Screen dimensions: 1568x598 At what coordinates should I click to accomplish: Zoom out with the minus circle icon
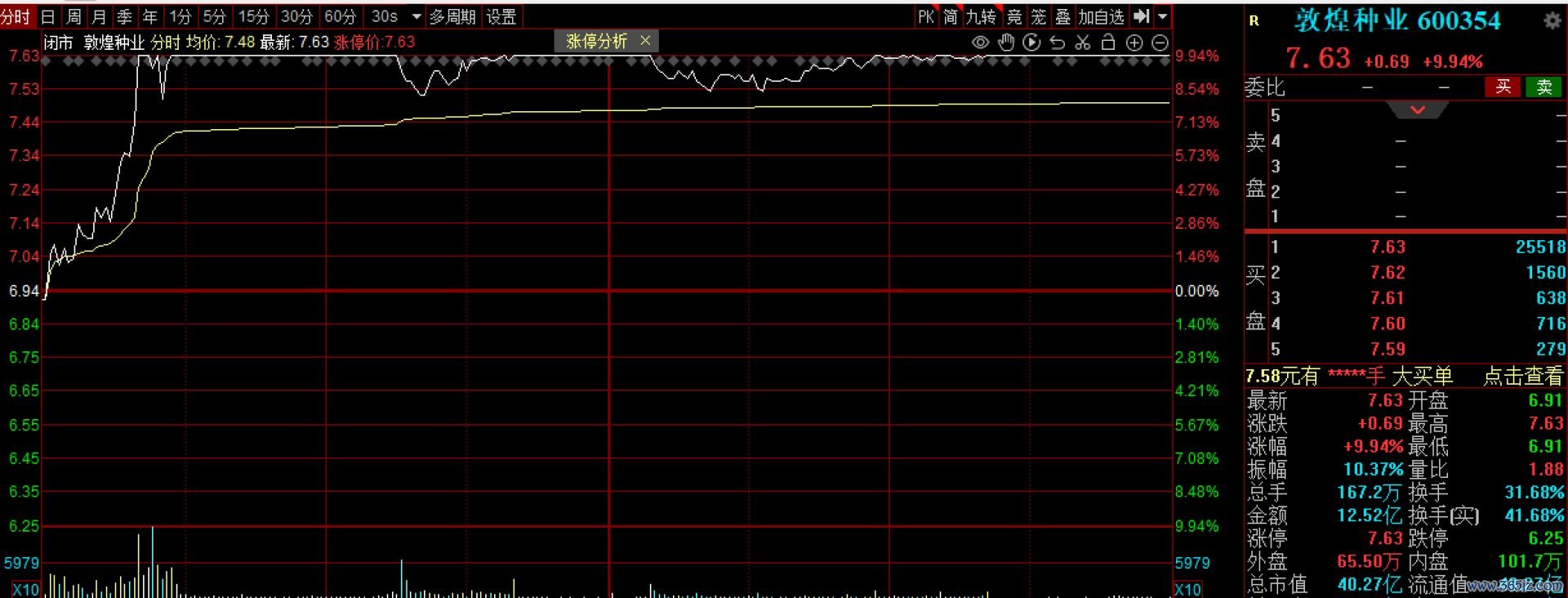tap(1160, 42)
